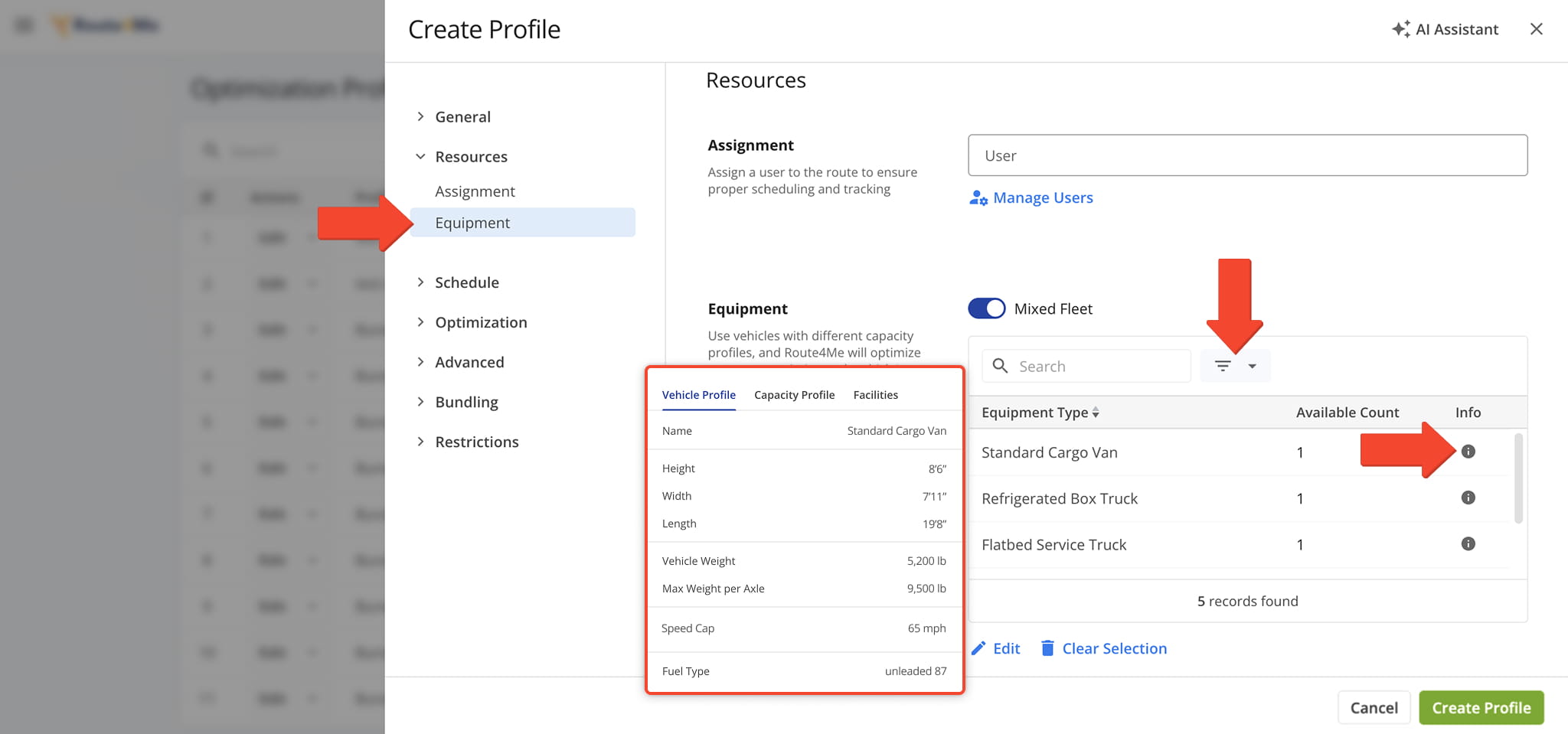Select the Flatbed Service Truck row

1239,545
